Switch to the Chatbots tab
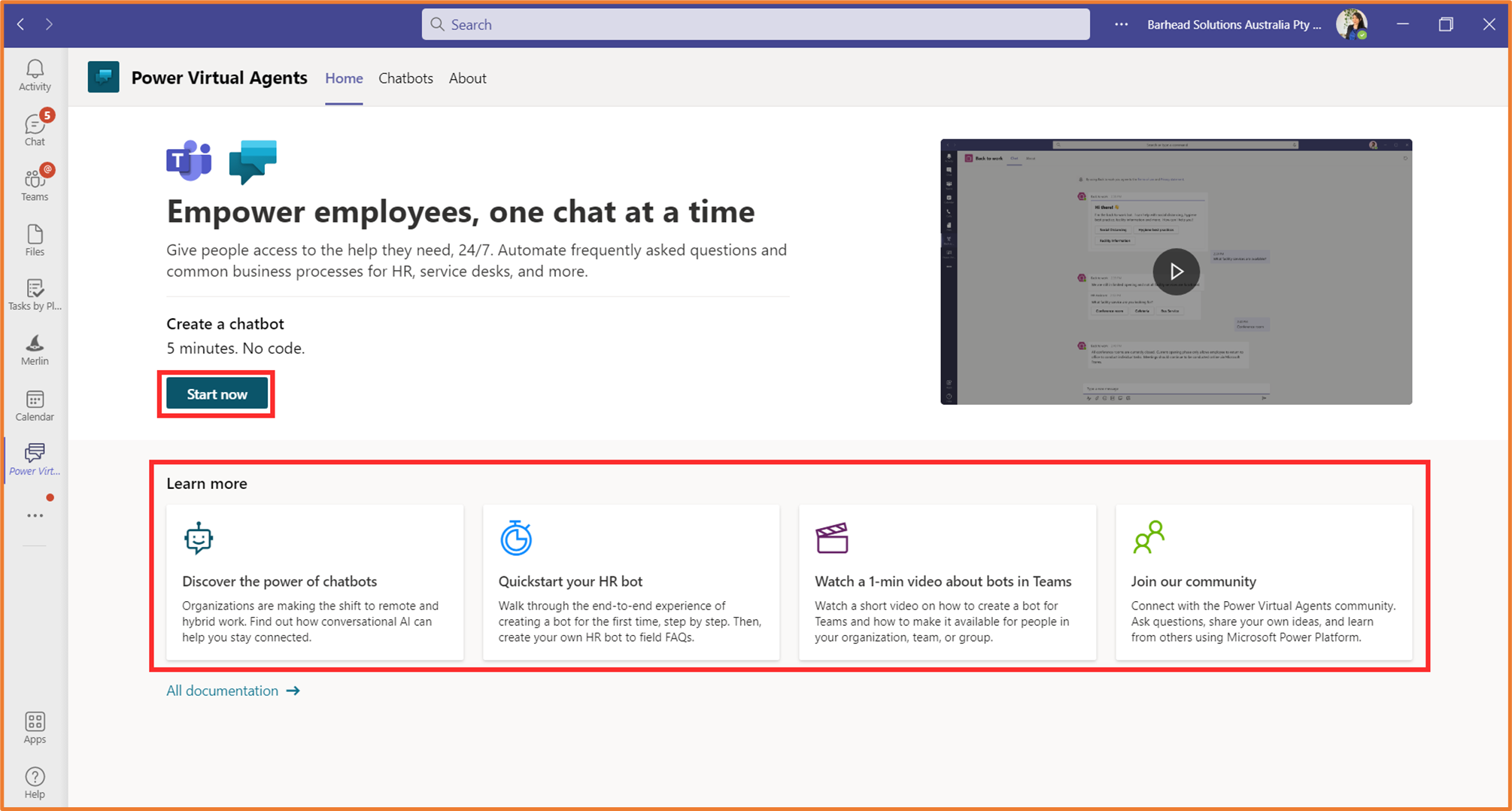 coord(405,78)
